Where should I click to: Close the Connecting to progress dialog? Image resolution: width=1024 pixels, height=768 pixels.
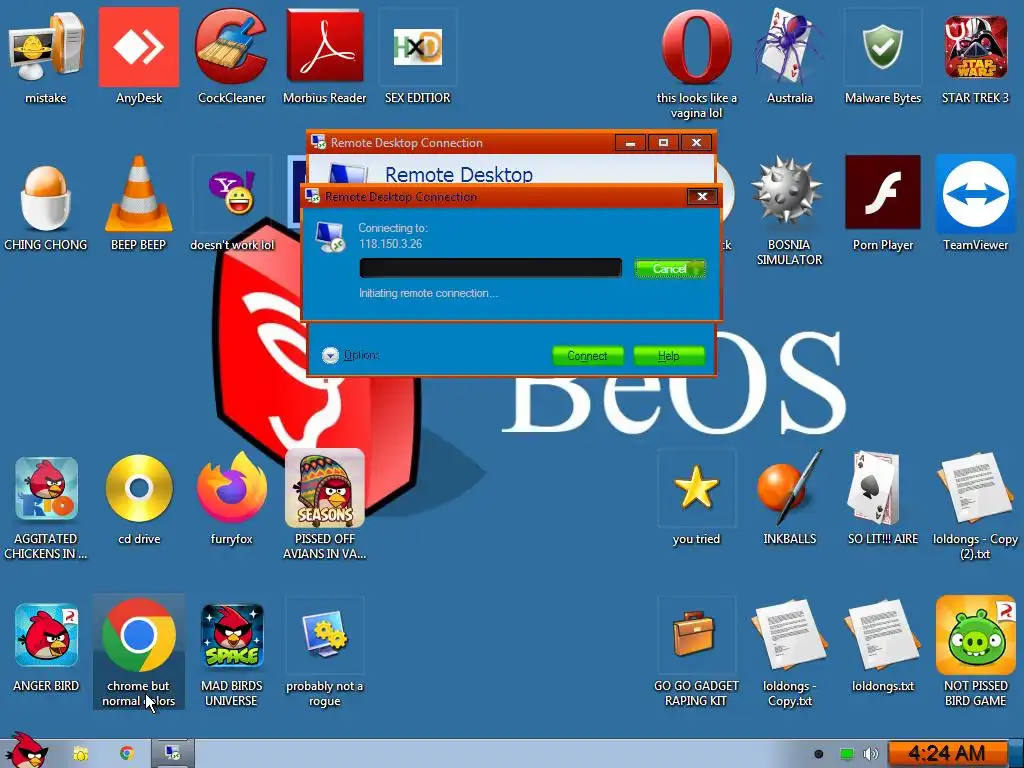click(702, 197)
